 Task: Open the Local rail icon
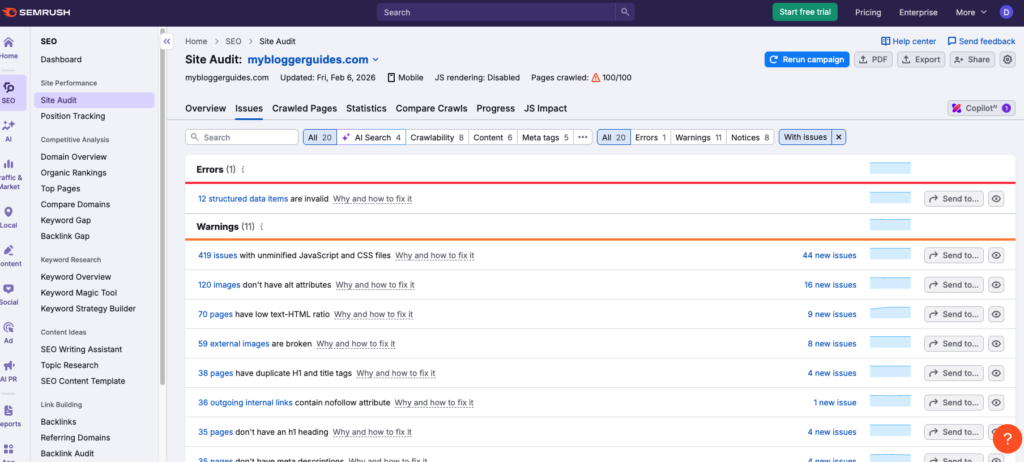point(8,218)
